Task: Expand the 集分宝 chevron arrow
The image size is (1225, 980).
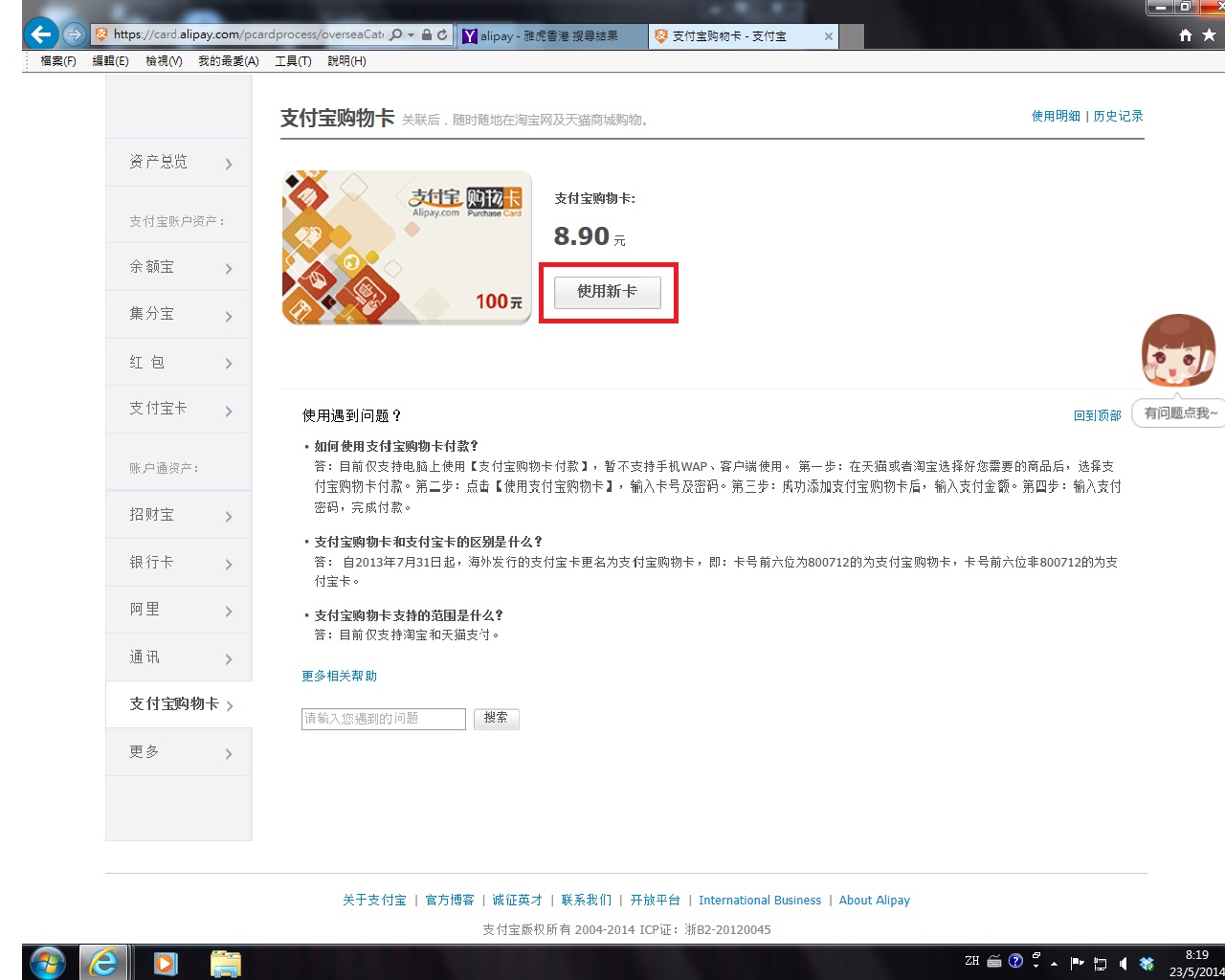Action: [x=229, y=316]
